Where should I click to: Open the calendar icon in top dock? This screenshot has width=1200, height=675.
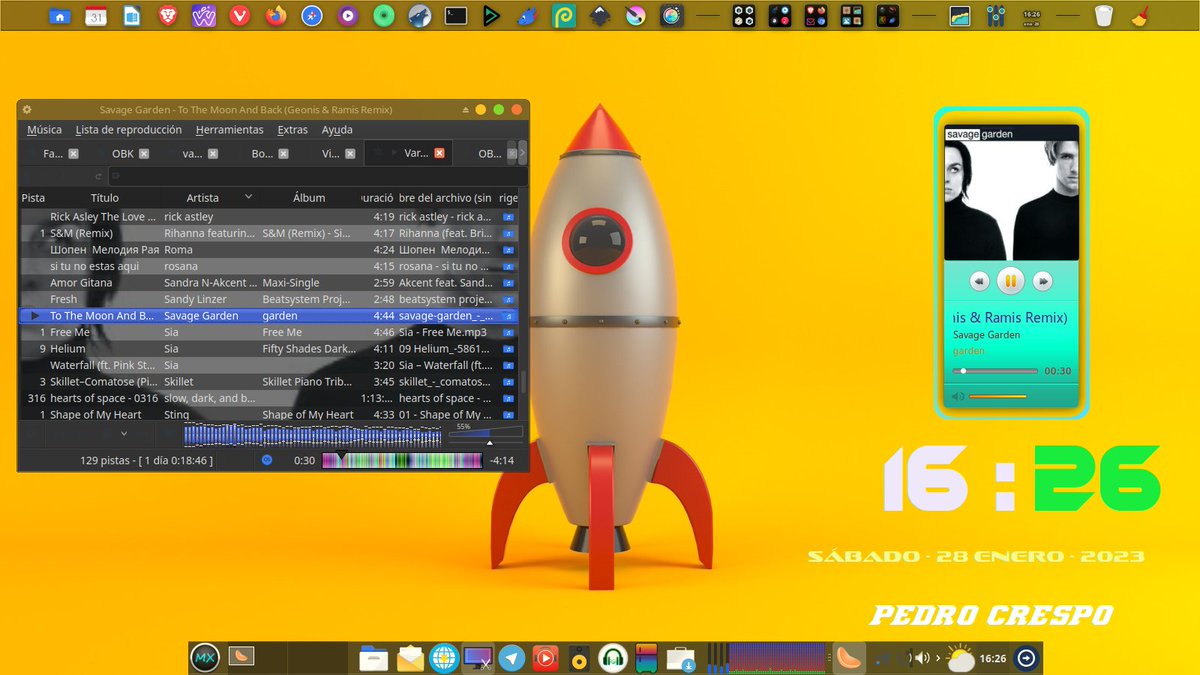click(96, 16)
